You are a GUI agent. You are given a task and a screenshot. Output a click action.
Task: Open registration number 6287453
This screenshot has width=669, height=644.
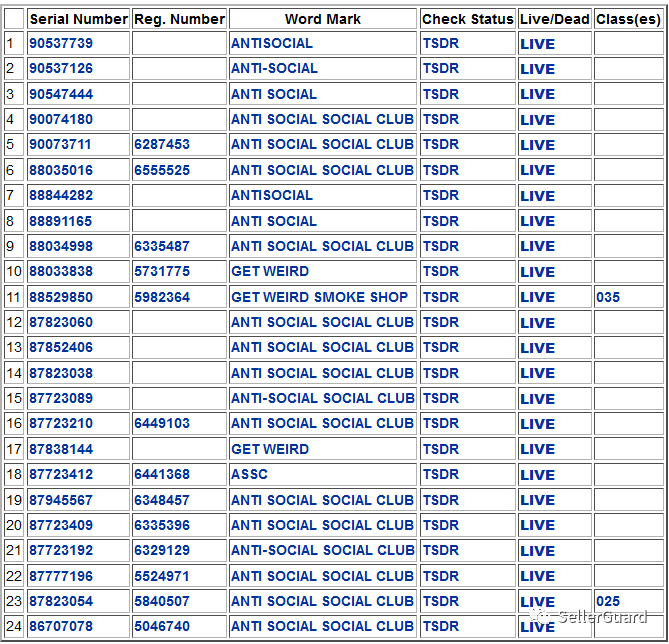(162, 145)
